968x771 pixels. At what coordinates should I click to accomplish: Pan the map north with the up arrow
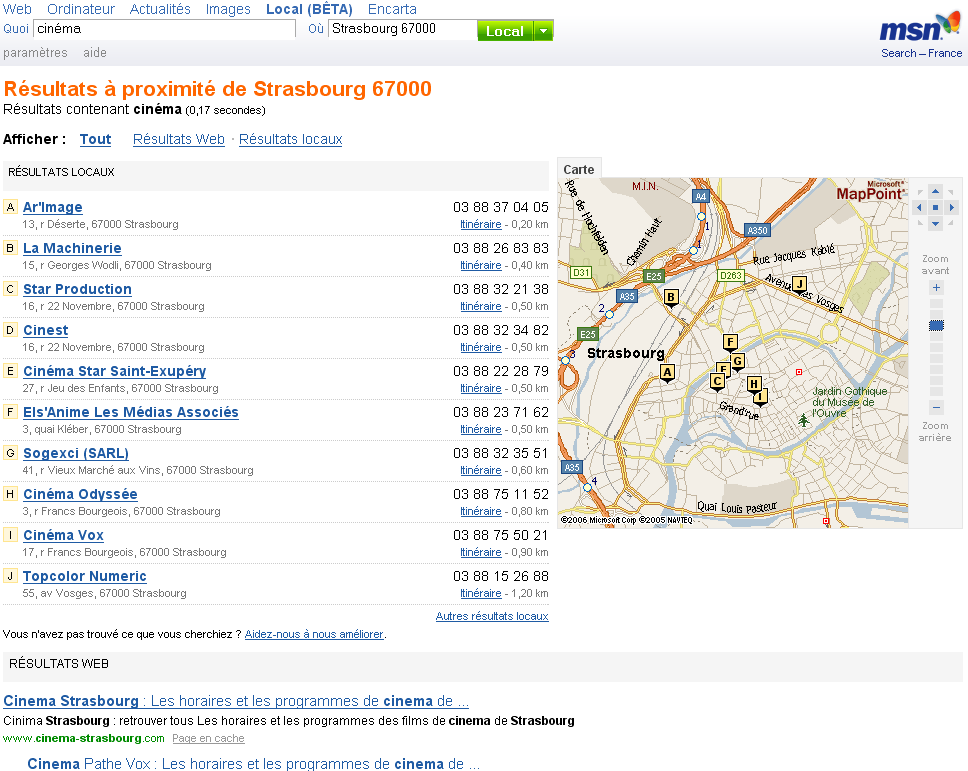(x=935, y=191)
